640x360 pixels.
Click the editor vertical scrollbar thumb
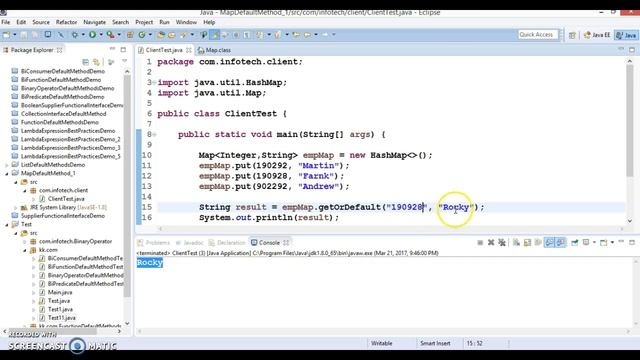tap(630, 120)
